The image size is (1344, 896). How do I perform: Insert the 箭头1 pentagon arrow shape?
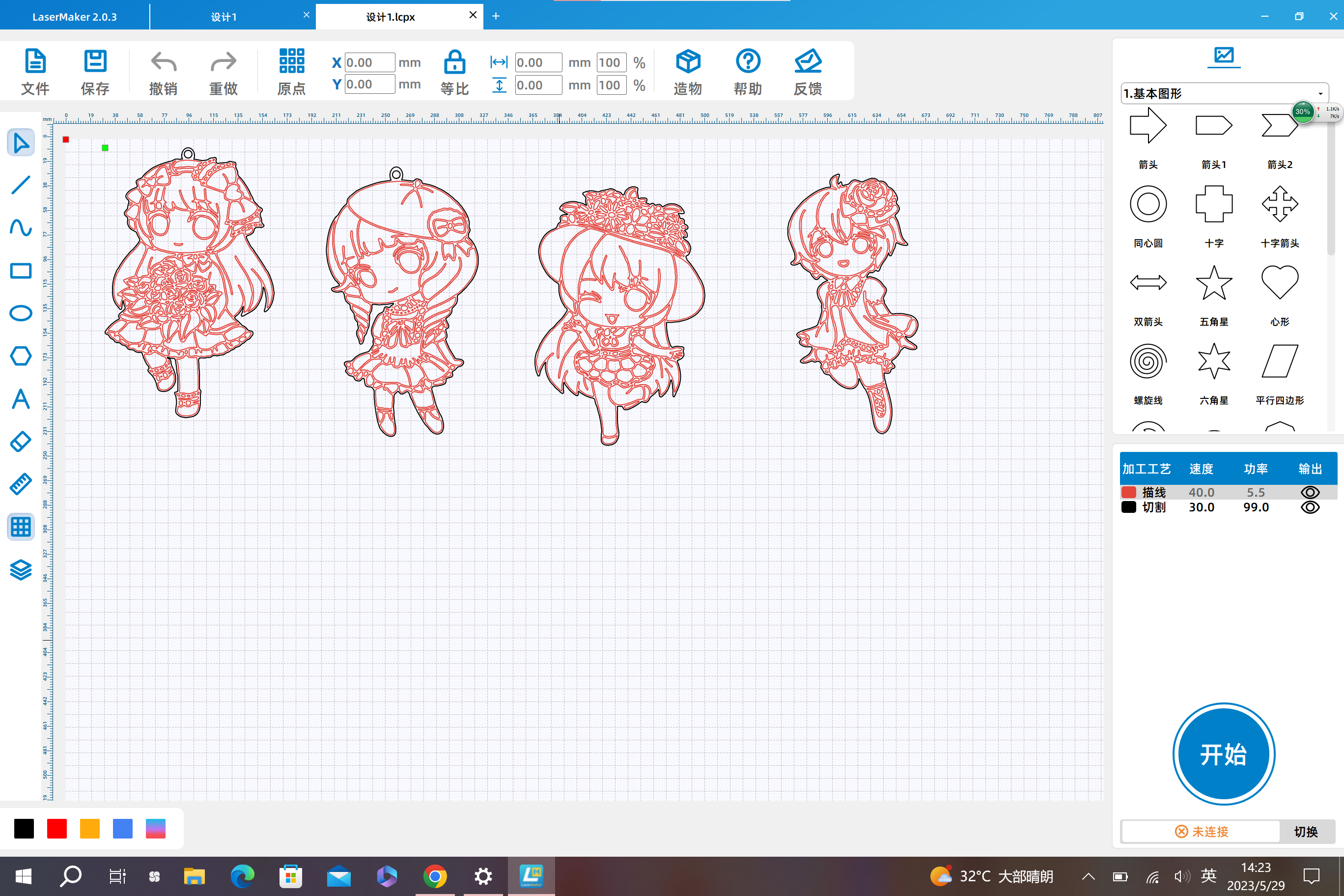point(1214,126)
